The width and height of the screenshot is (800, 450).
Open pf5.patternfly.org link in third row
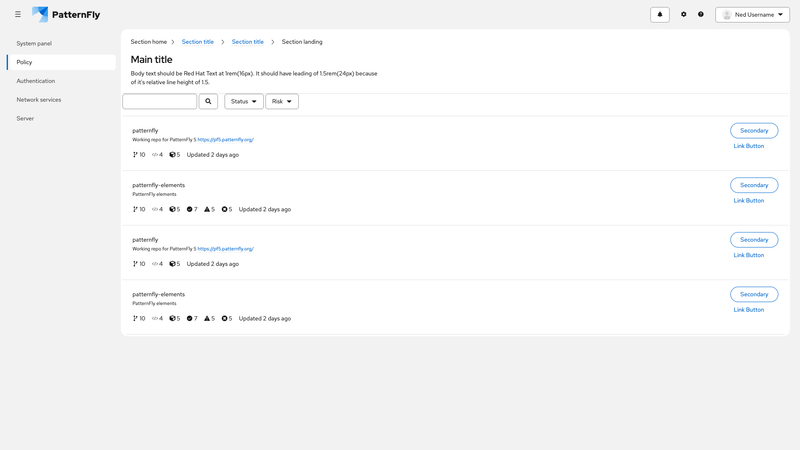[x=226, y=248]
